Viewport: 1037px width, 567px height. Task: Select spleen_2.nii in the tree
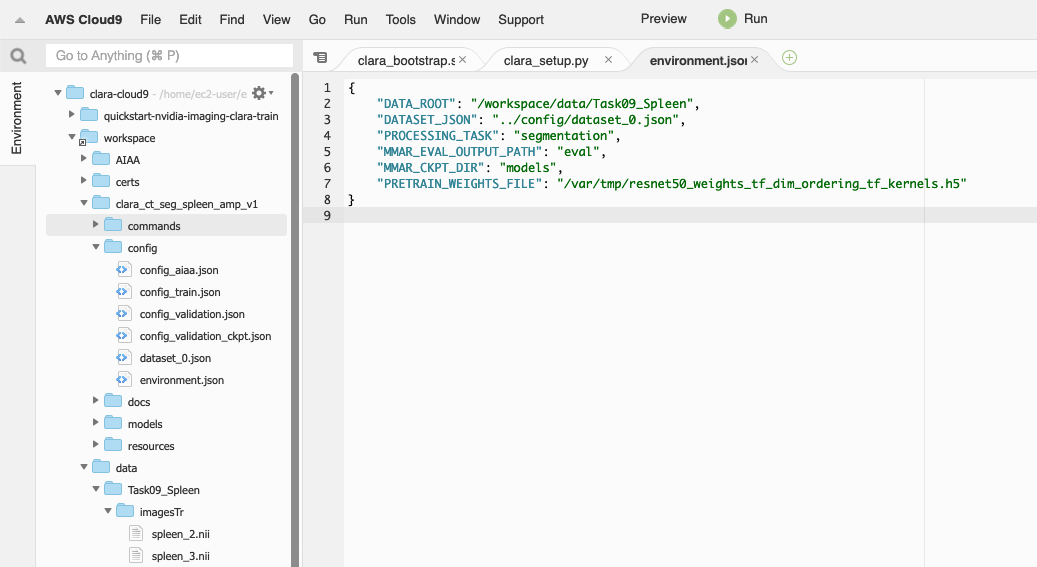click(x=181, y=534)
